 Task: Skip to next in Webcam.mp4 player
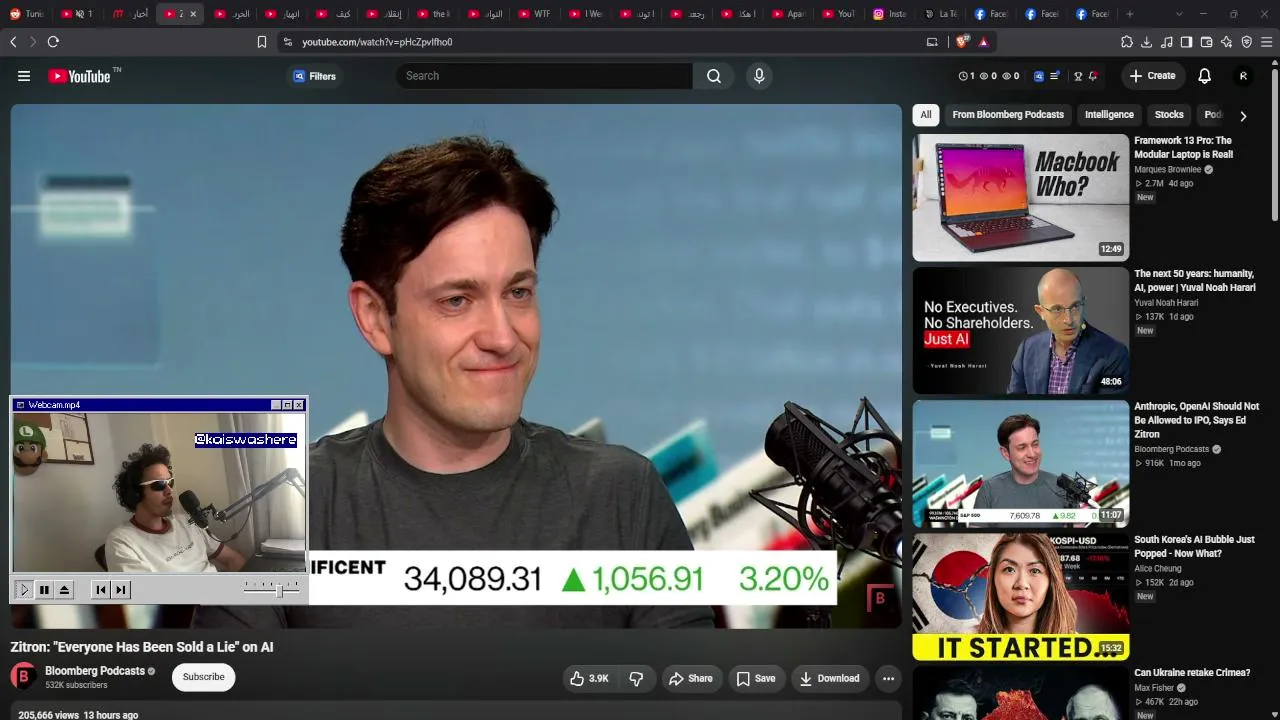click(121, 590)
